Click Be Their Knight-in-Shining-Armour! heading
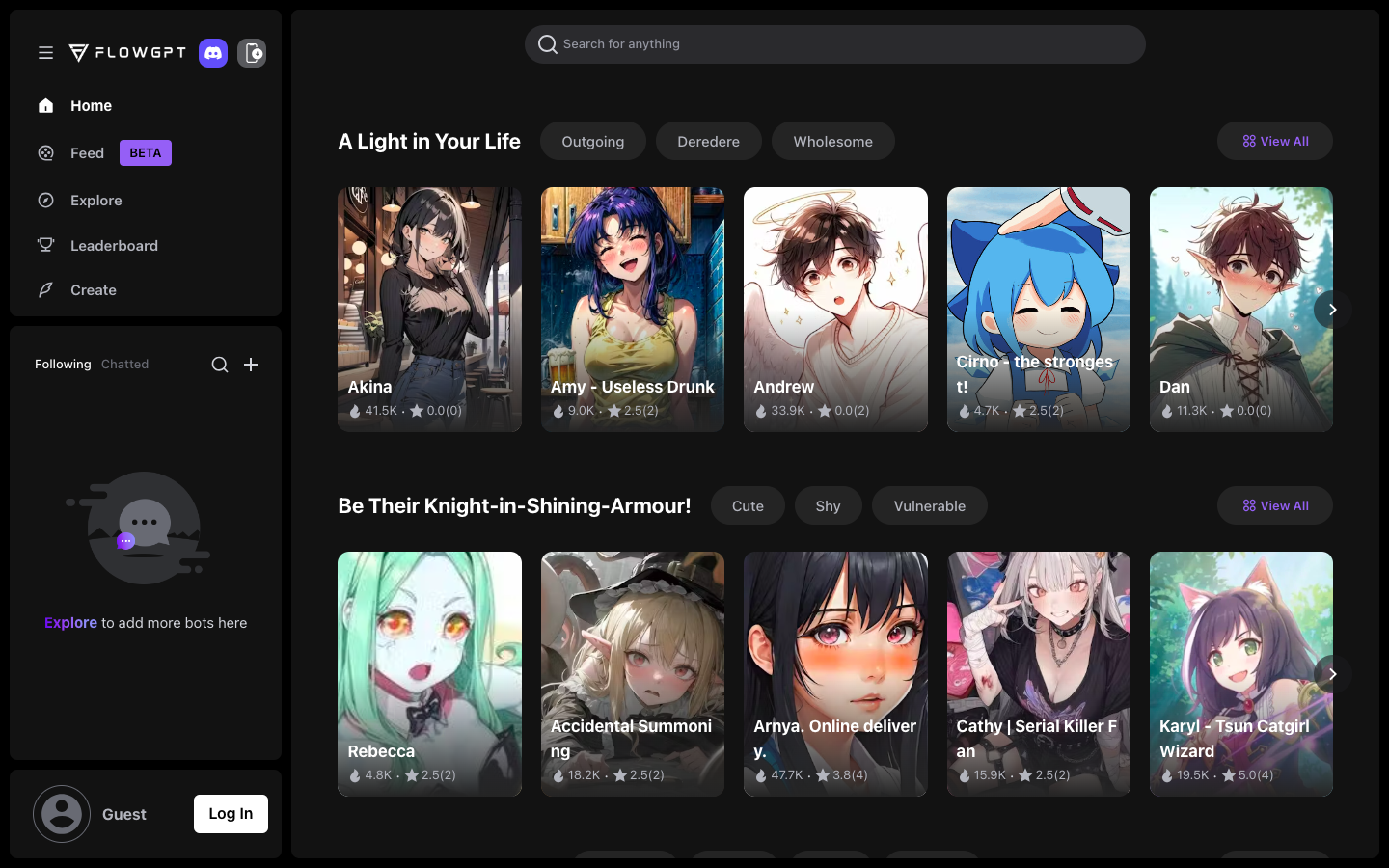 [514, 505]
